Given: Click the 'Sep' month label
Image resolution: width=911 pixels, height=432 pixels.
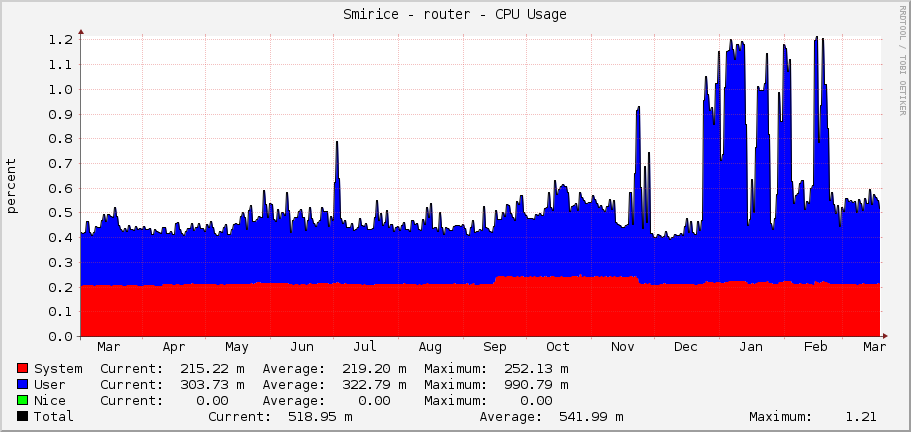Looking at the screenshot, I should 495,347.
